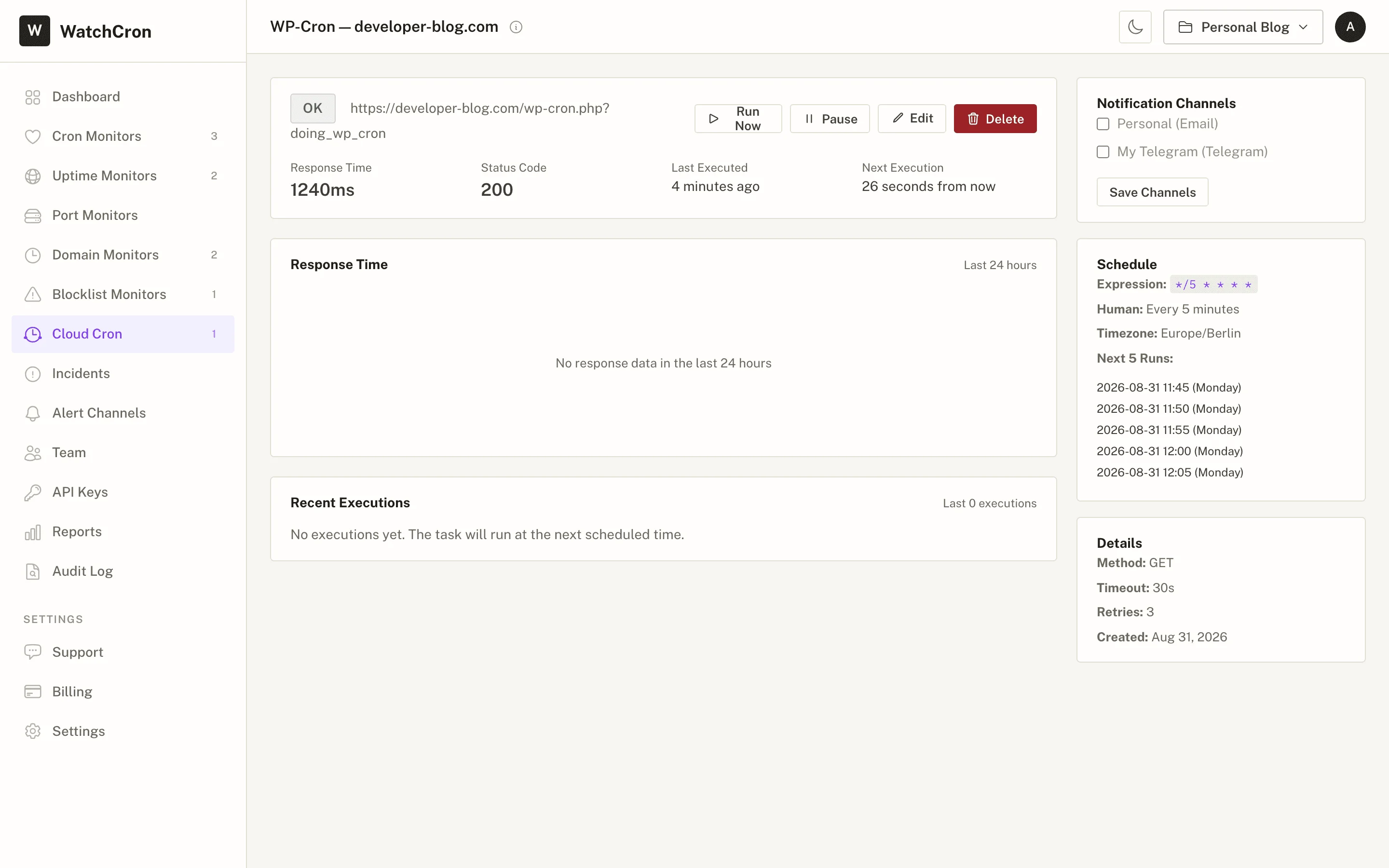
Task: Click the "Last 24 hours" label
Action: pos(1000,265)
